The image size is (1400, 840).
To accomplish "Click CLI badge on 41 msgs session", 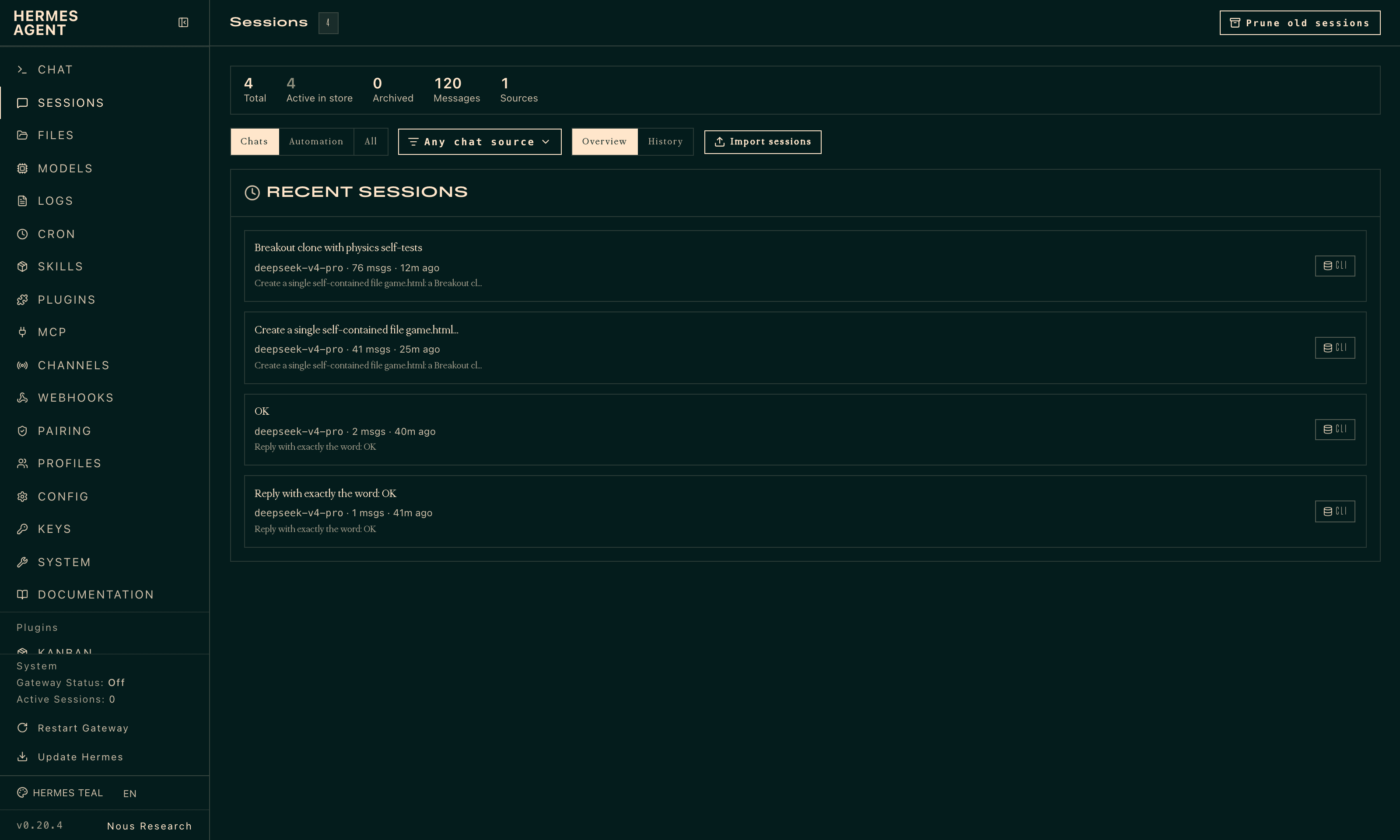I will click(x=1335, y=347).
